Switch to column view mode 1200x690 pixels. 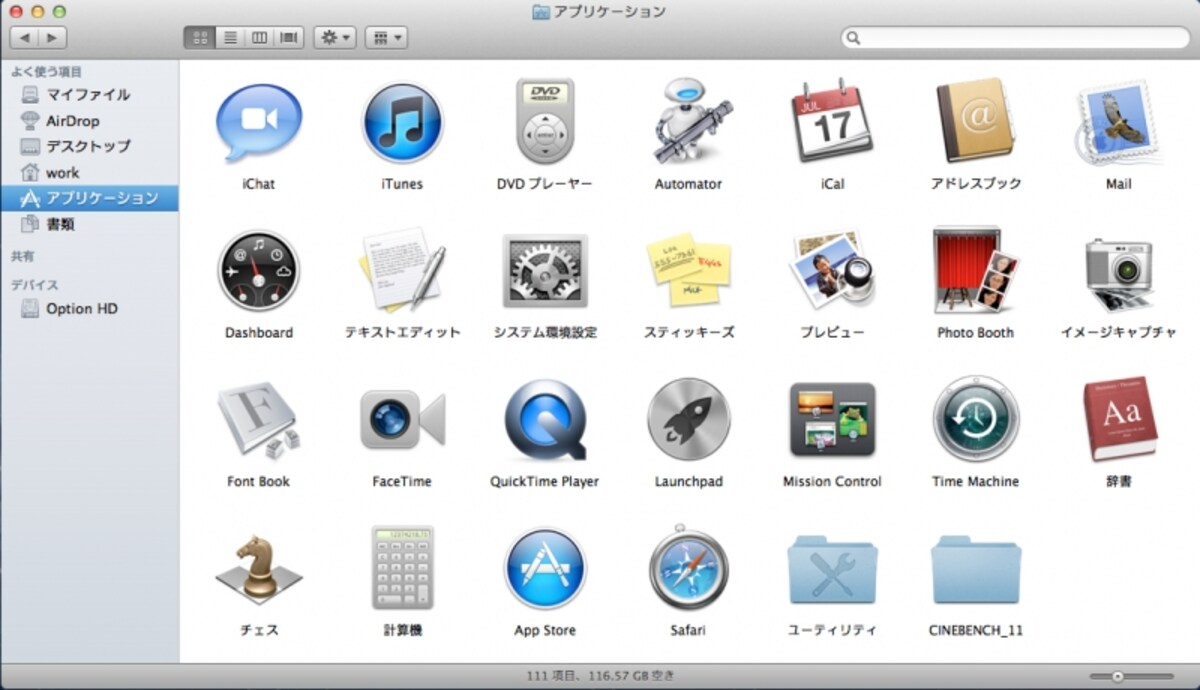[259, 37]
